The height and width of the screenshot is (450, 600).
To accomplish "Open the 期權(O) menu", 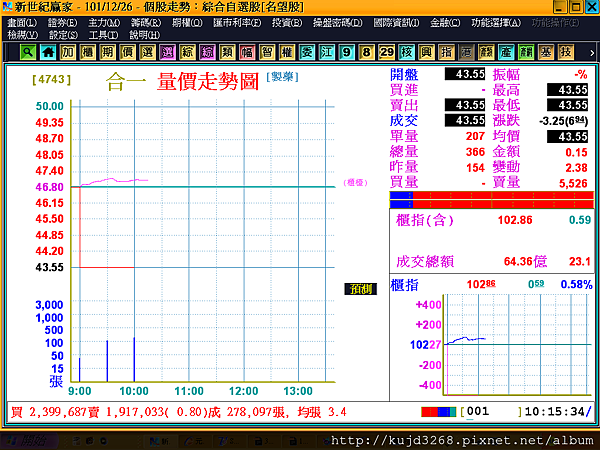I will (x=187, y=23).
